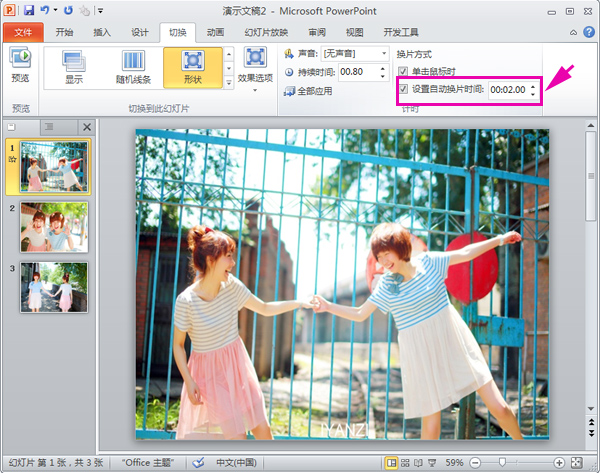
Task: Select the 形状 transition effect
Action: pos(193,68)
